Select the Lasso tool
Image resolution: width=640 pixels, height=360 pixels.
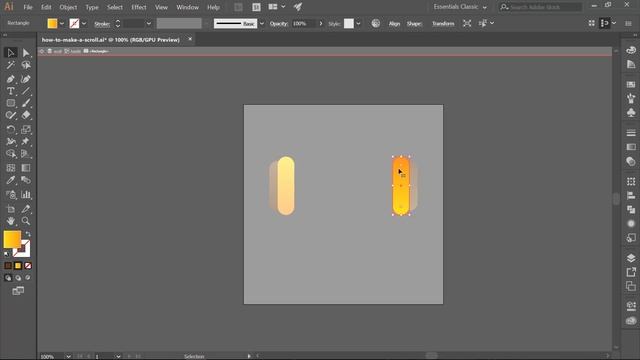[26, 65]
